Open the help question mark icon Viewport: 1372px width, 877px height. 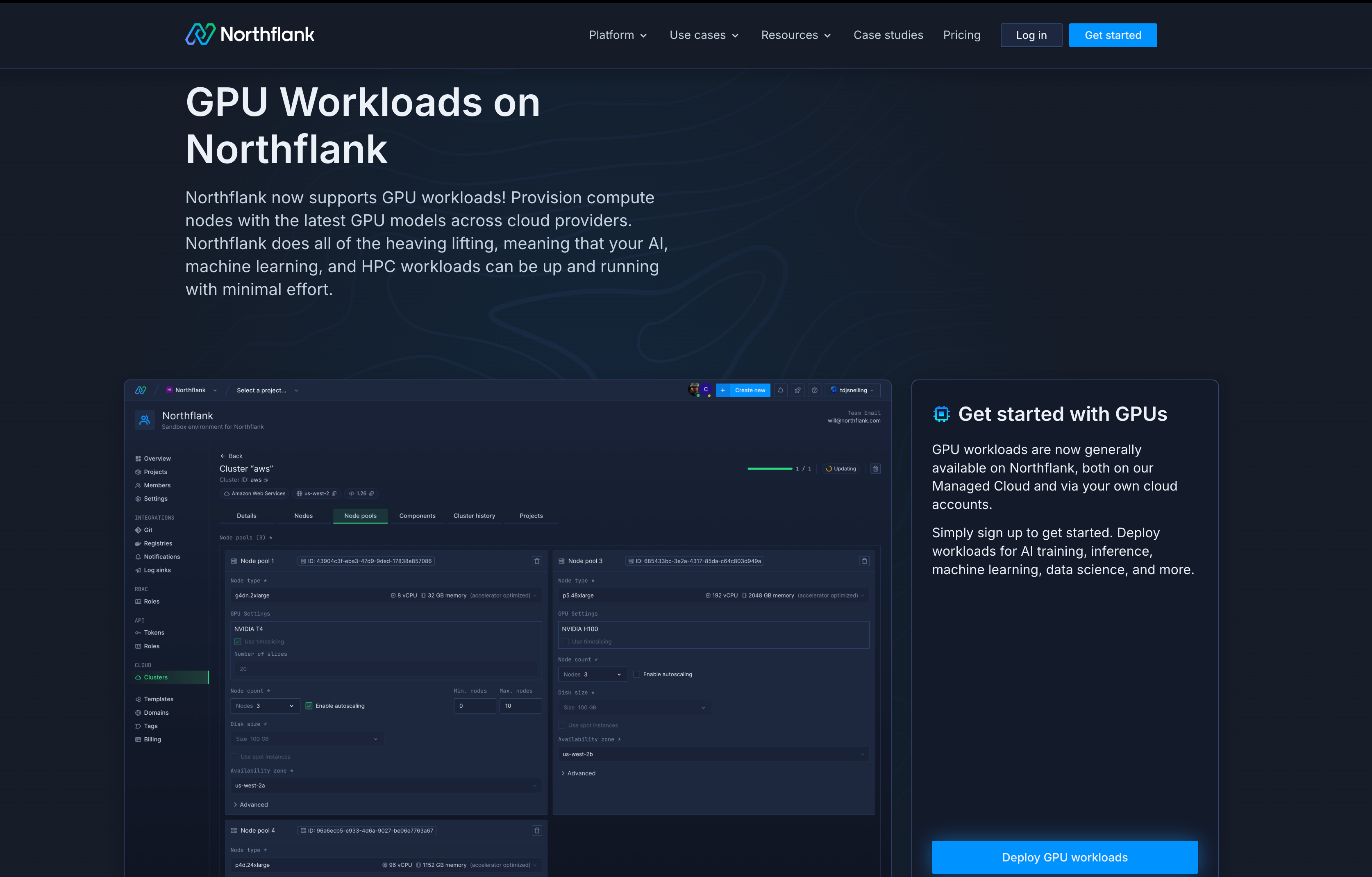click(x=815, y=391)
